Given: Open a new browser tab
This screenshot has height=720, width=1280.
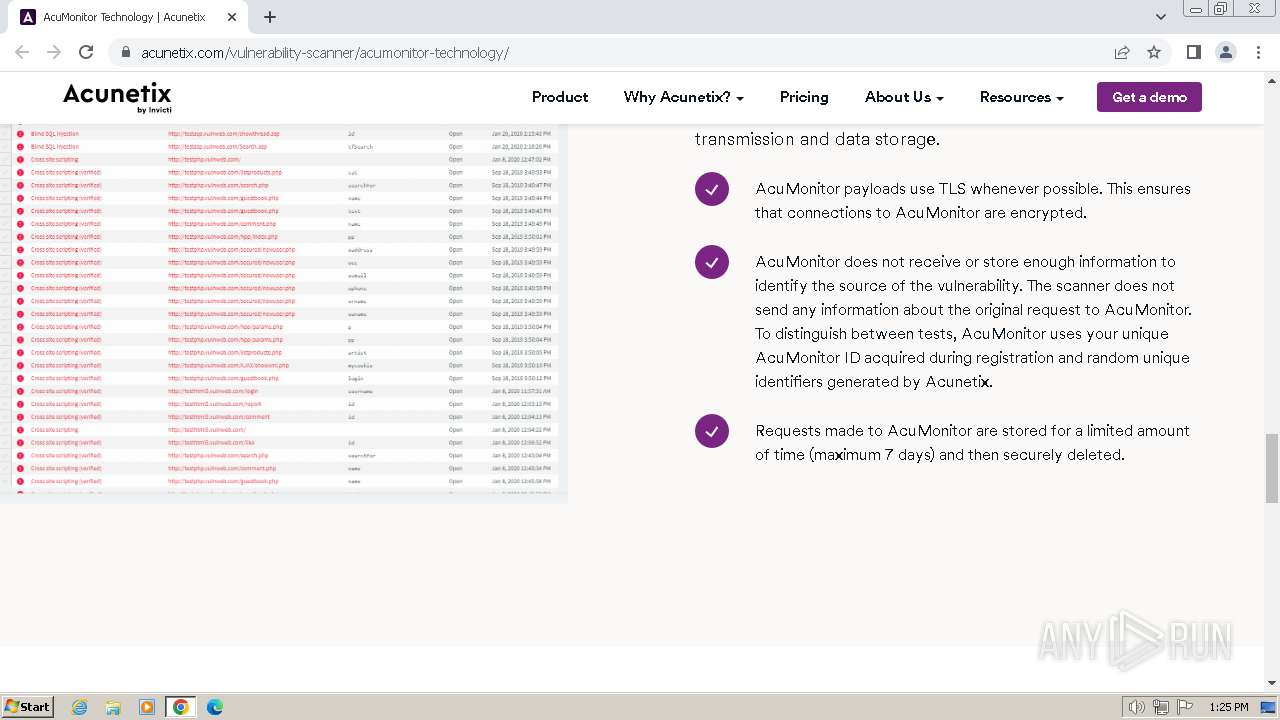Looking at the screenshot, I should pos(270,17).
